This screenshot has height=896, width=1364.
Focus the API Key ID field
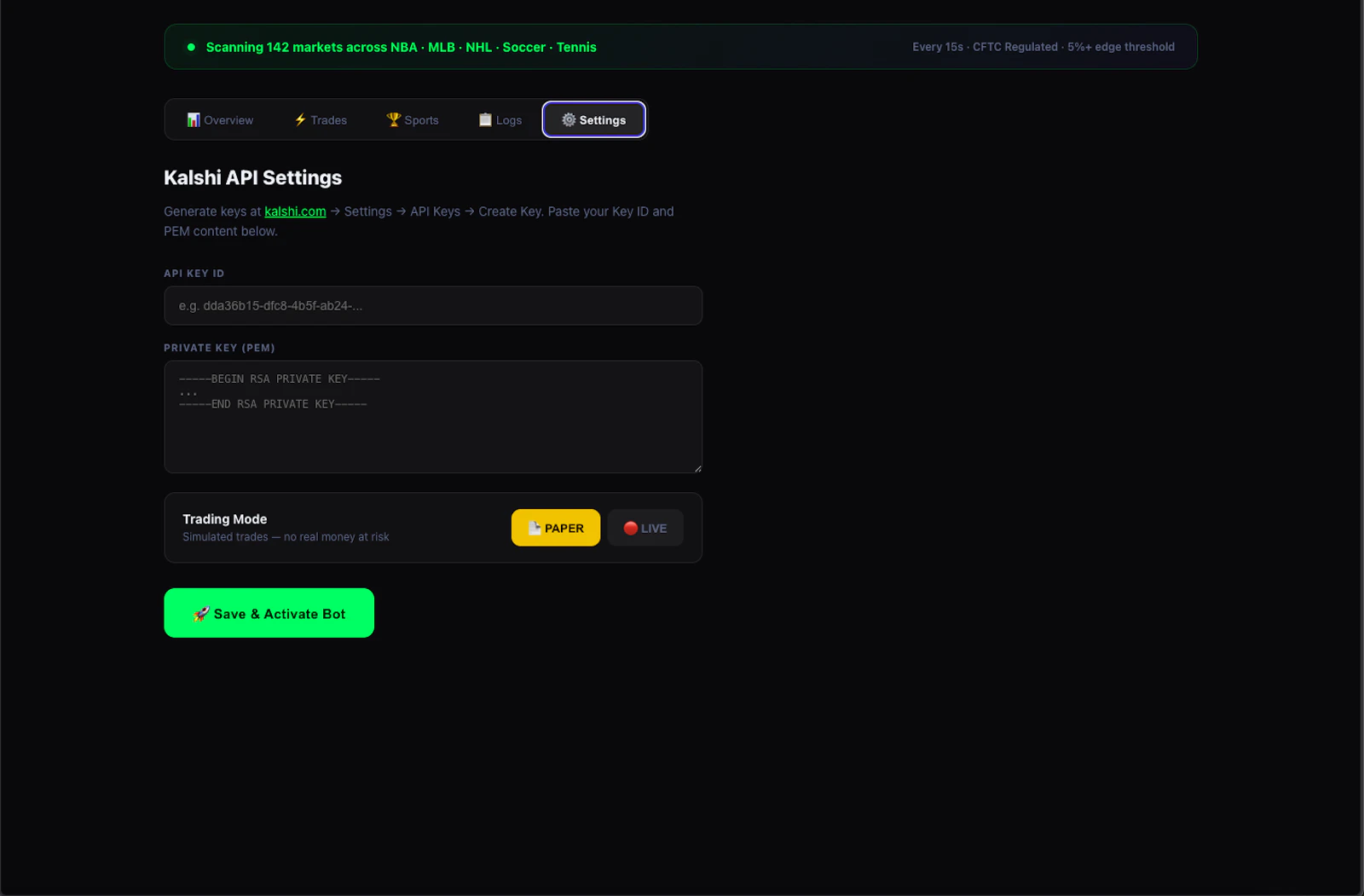pyautogui.click(x=433, y=305)
